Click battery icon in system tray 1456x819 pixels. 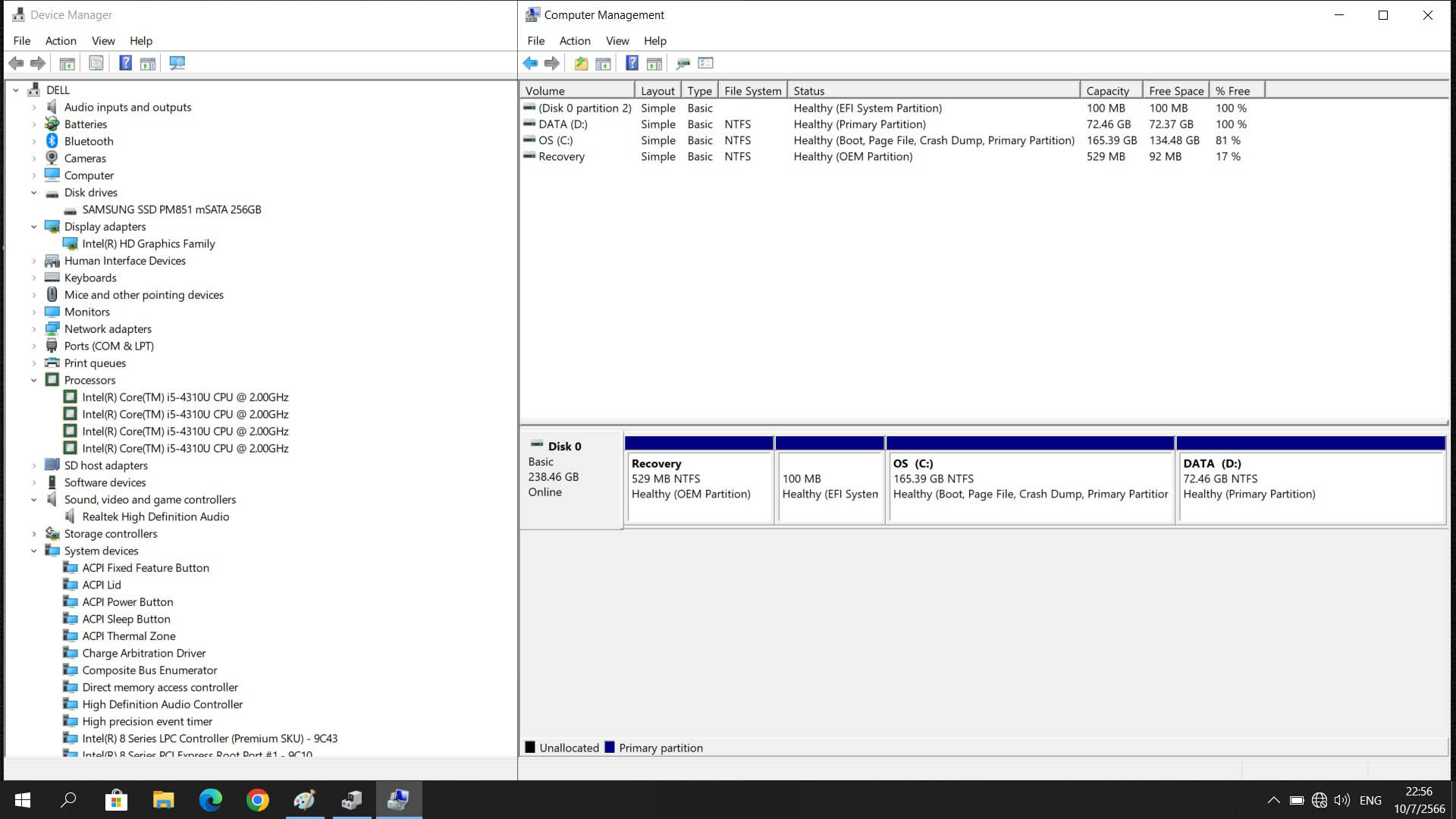1297,800
